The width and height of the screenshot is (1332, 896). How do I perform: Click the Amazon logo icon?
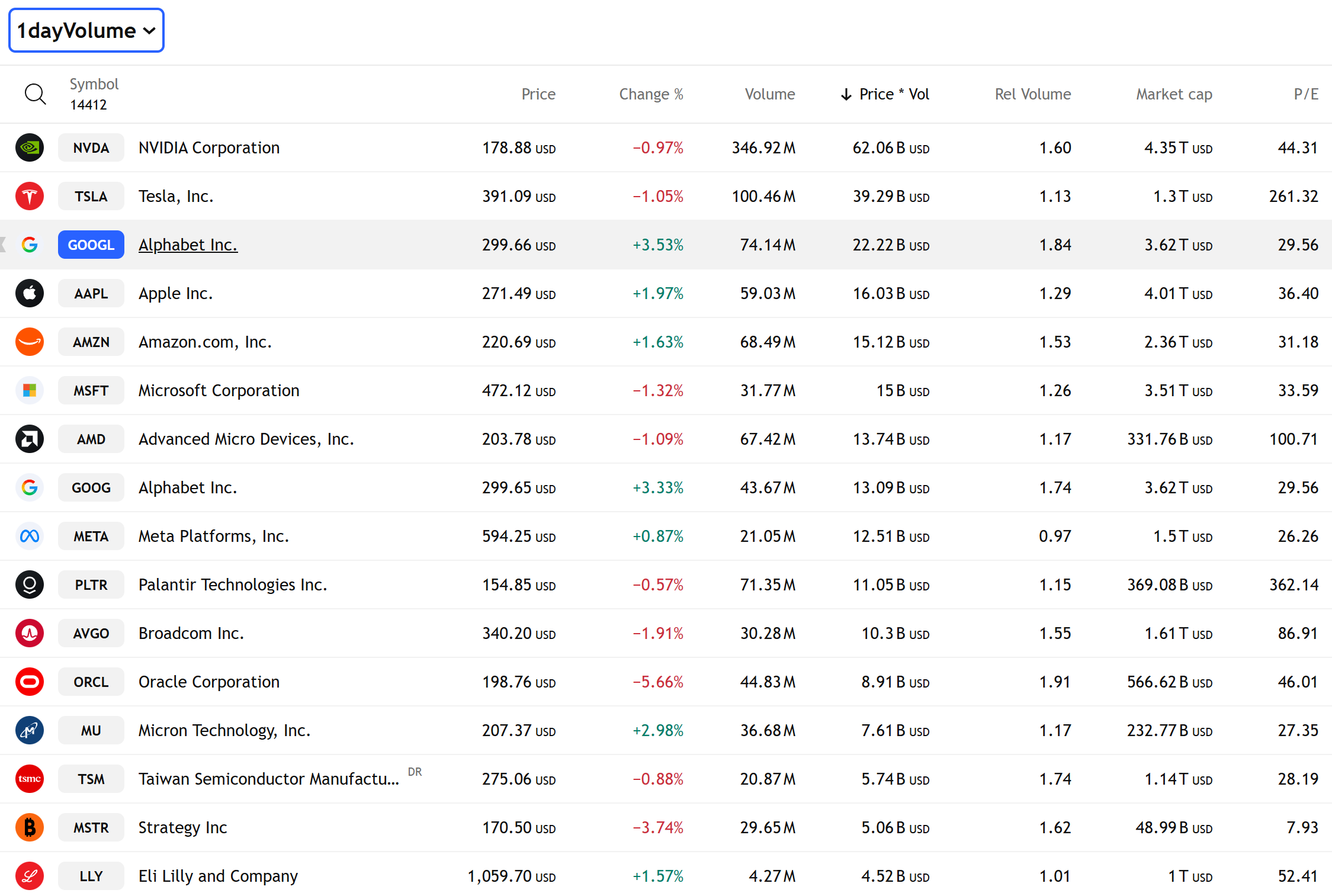30,342
